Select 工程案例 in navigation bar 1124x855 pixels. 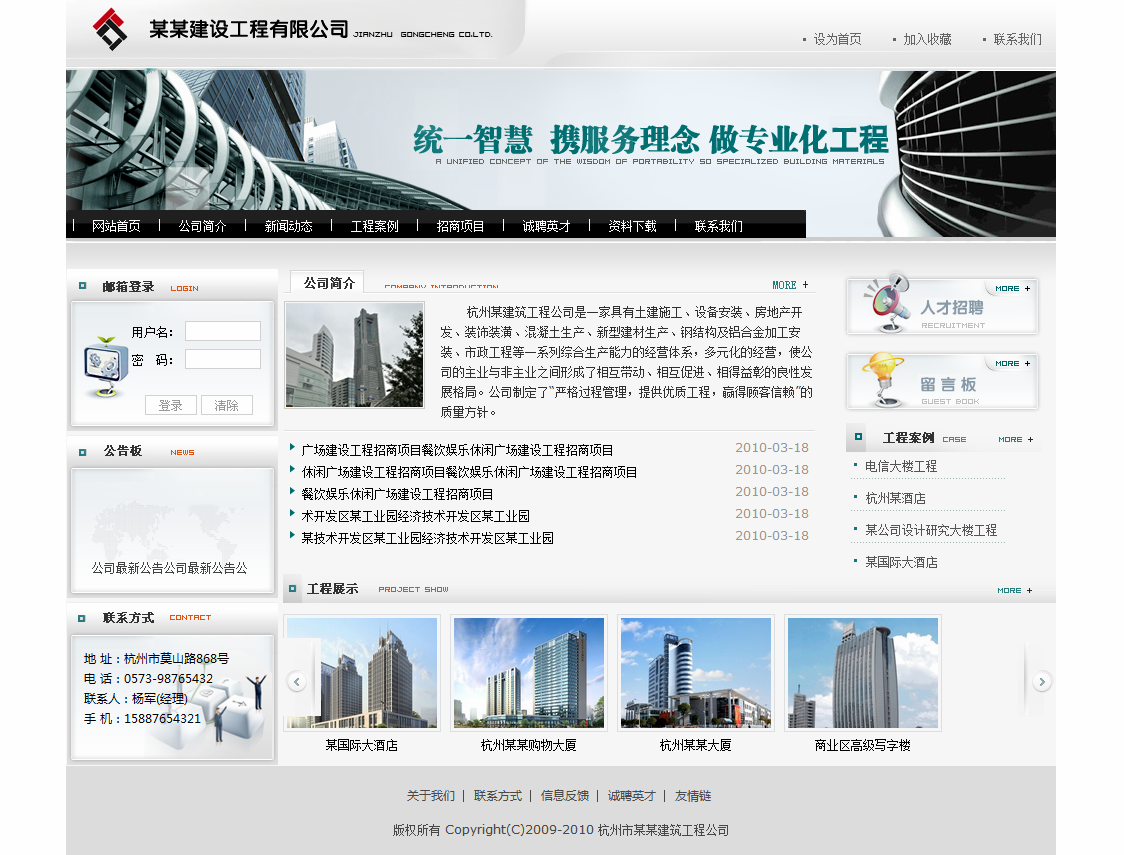[x=374, y=226]
